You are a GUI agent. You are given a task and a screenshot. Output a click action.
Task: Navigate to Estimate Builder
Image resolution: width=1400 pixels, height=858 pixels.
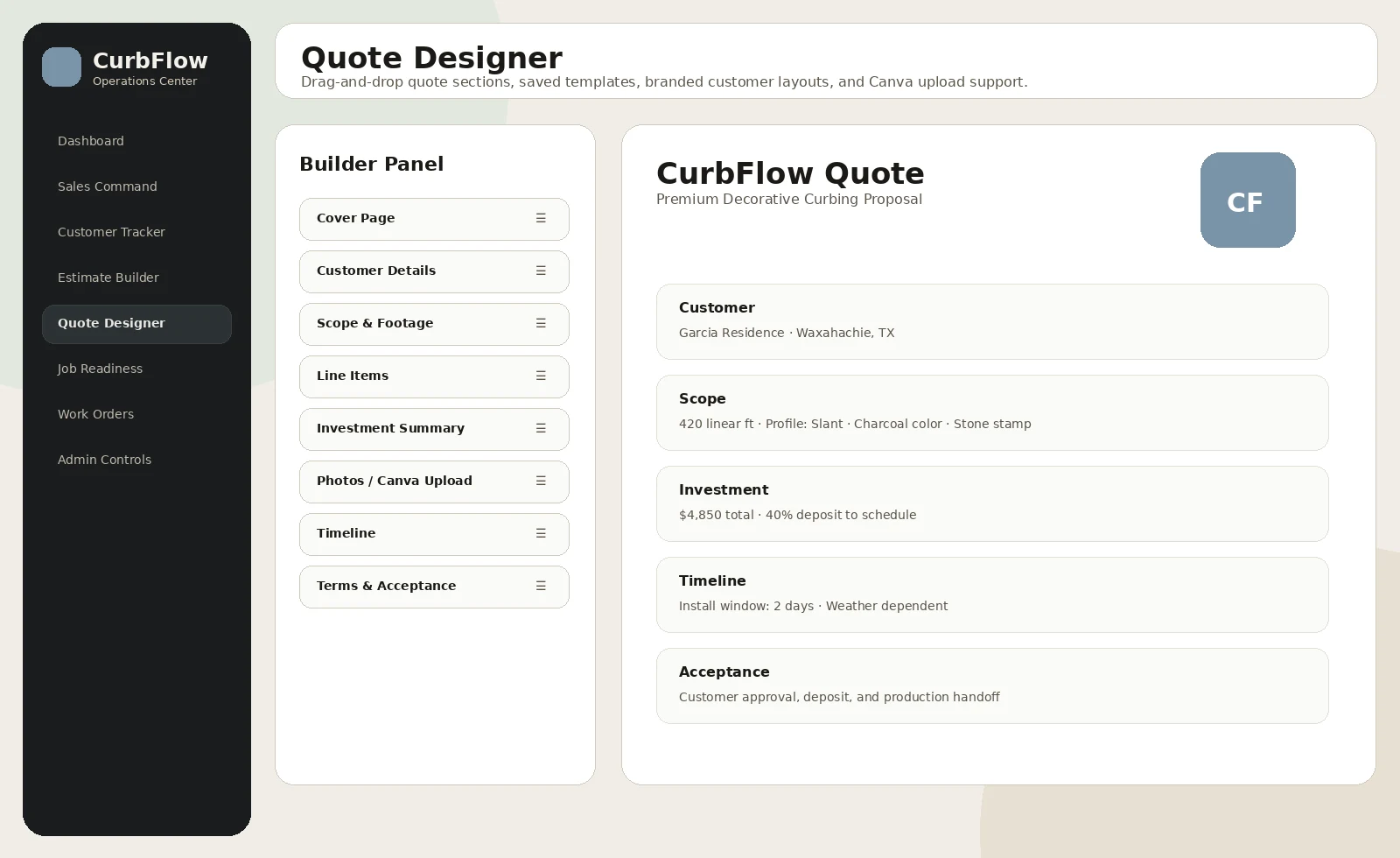[x=136, y=278]
